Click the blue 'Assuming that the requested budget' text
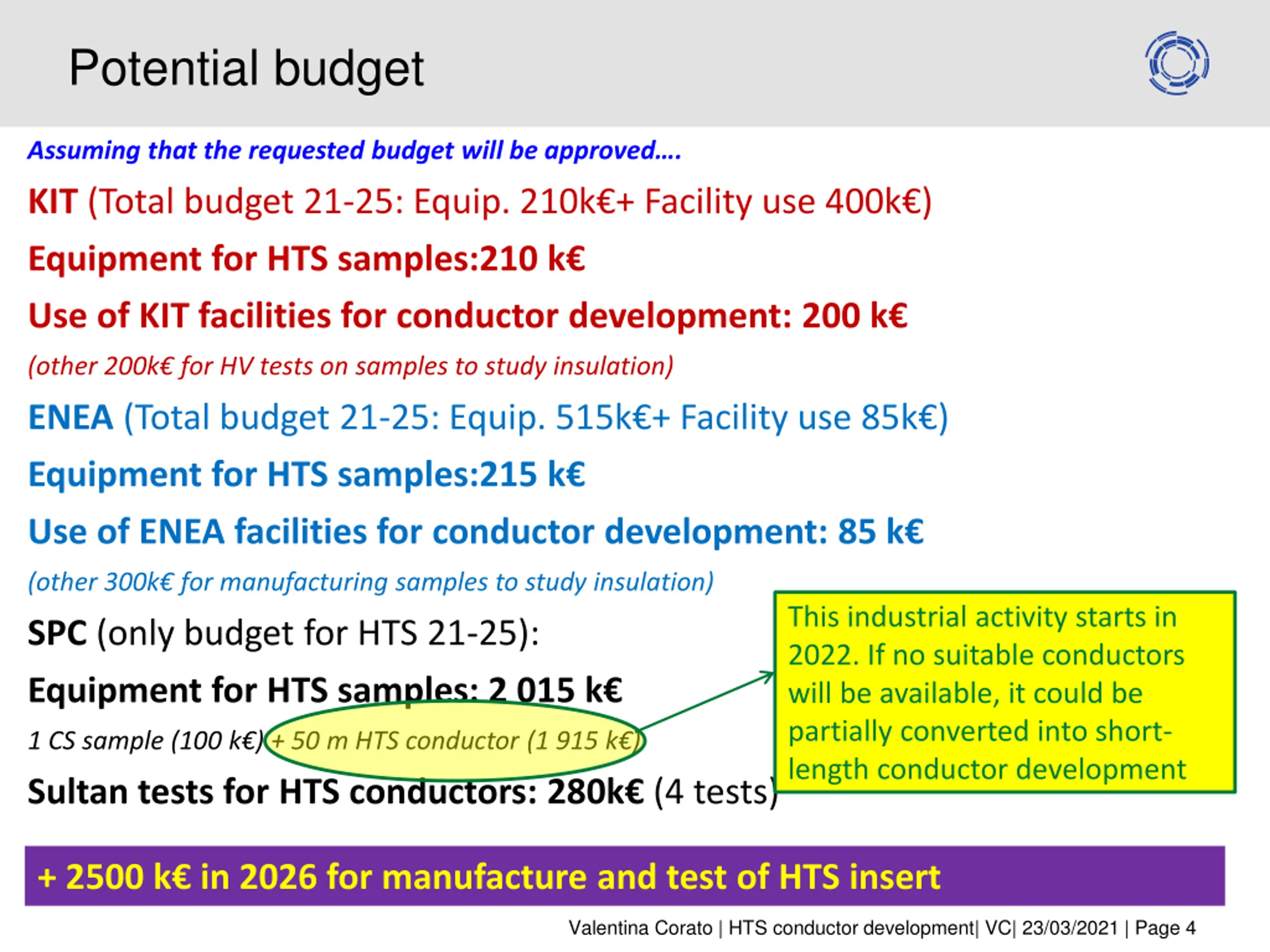The height and width of the screenshot is (952, 1270). (x=354, y=151)
